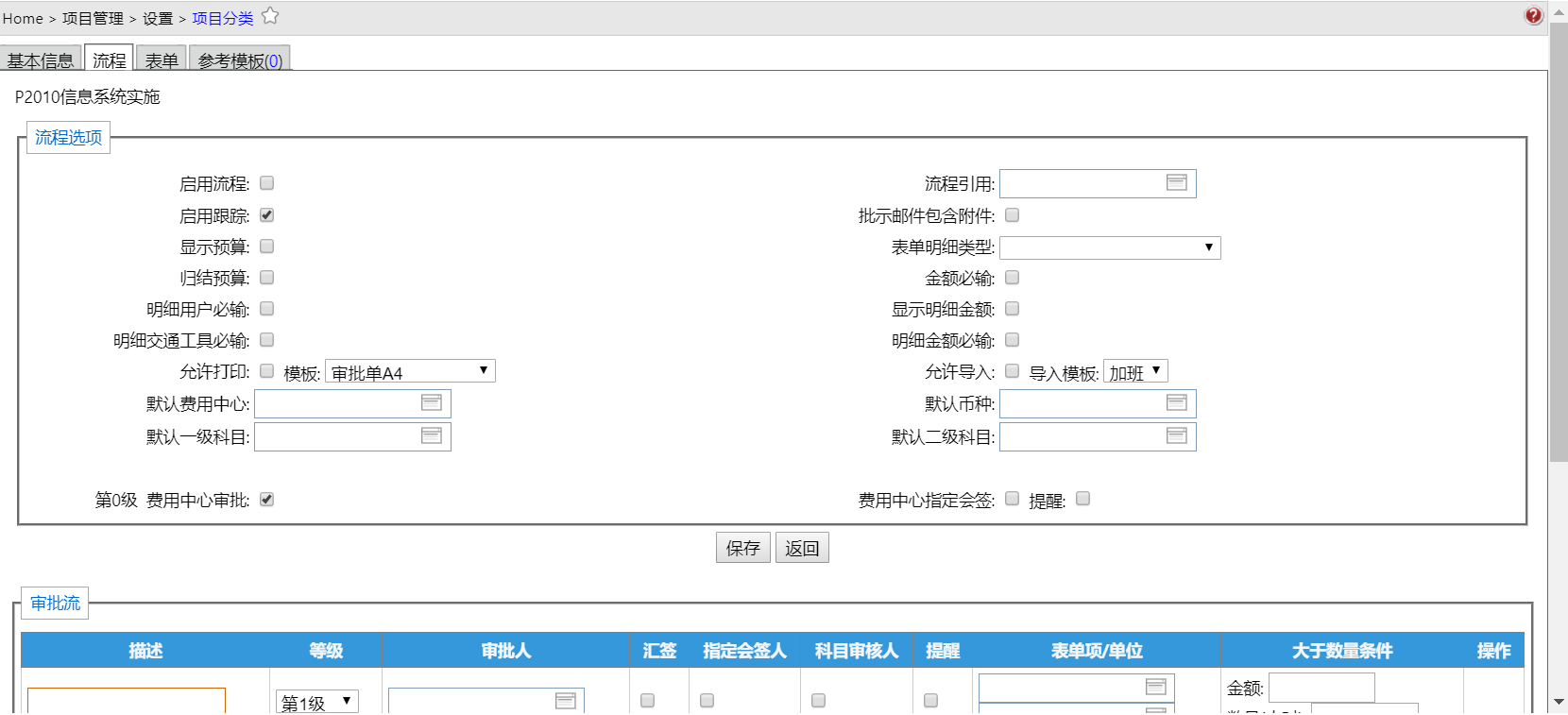The width and height of the screenshot is (1568, 715).
Task: Tick the 显示明细金额 checkbox
Action: pyautogui.click(x=1013, y=309)
